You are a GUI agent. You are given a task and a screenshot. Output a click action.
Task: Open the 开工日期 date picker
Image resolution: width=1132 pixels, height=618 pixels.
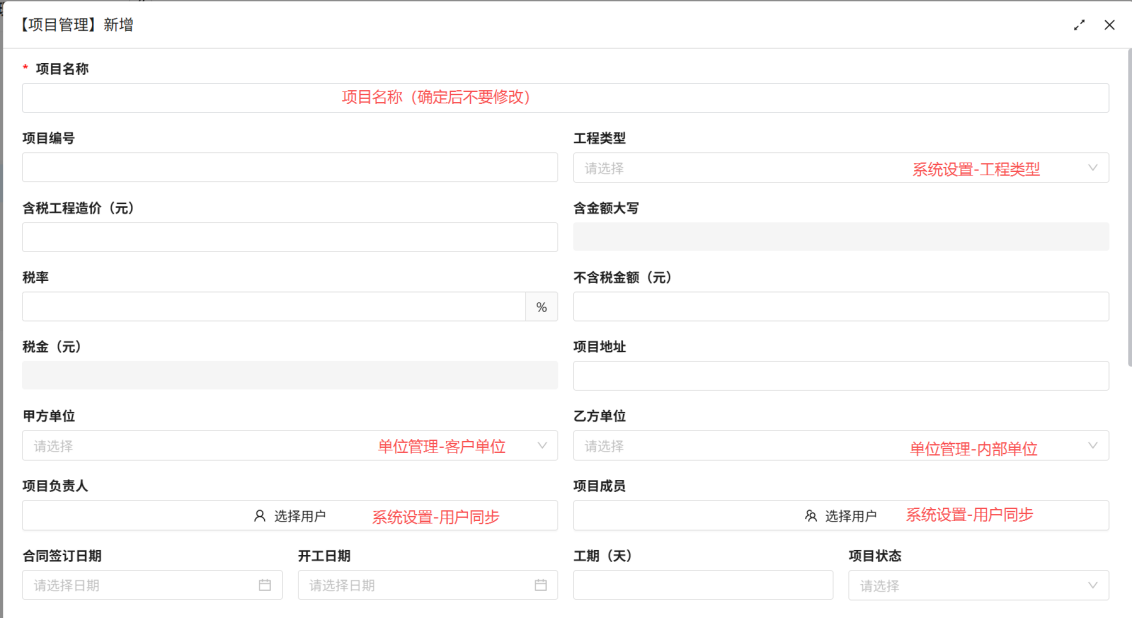428,585
